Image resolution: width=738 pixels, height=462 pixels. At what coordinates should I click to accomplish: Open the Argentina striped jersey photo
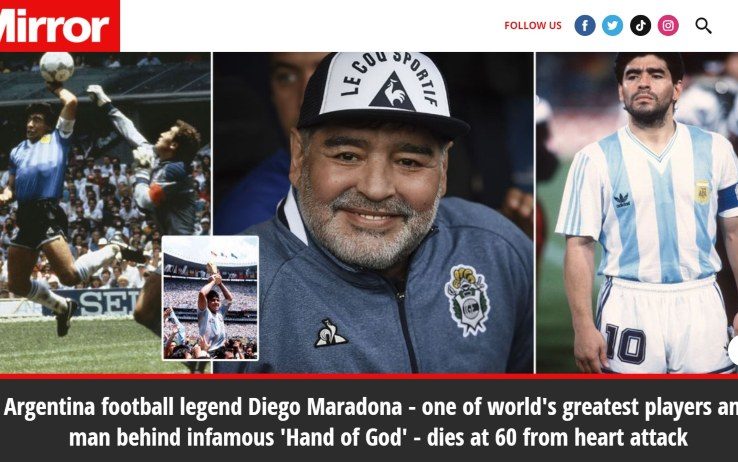[x=637, y=213]
